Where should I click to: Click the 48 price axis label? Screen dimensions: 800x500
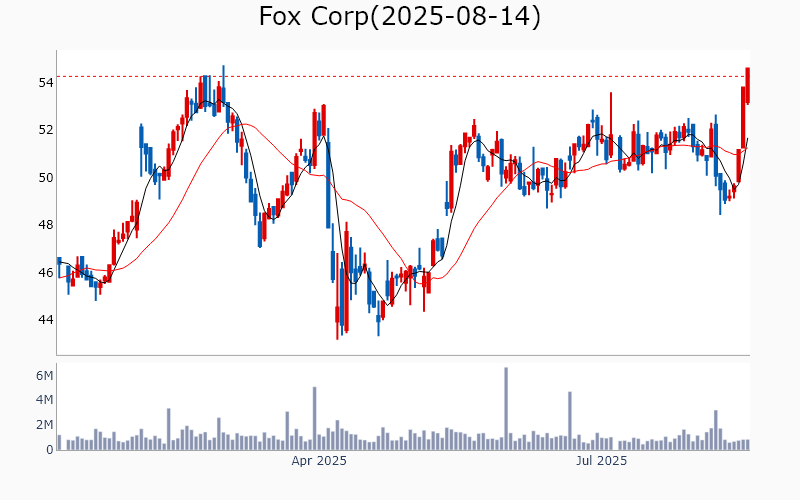pyautogui.click(x=46, y=225)
